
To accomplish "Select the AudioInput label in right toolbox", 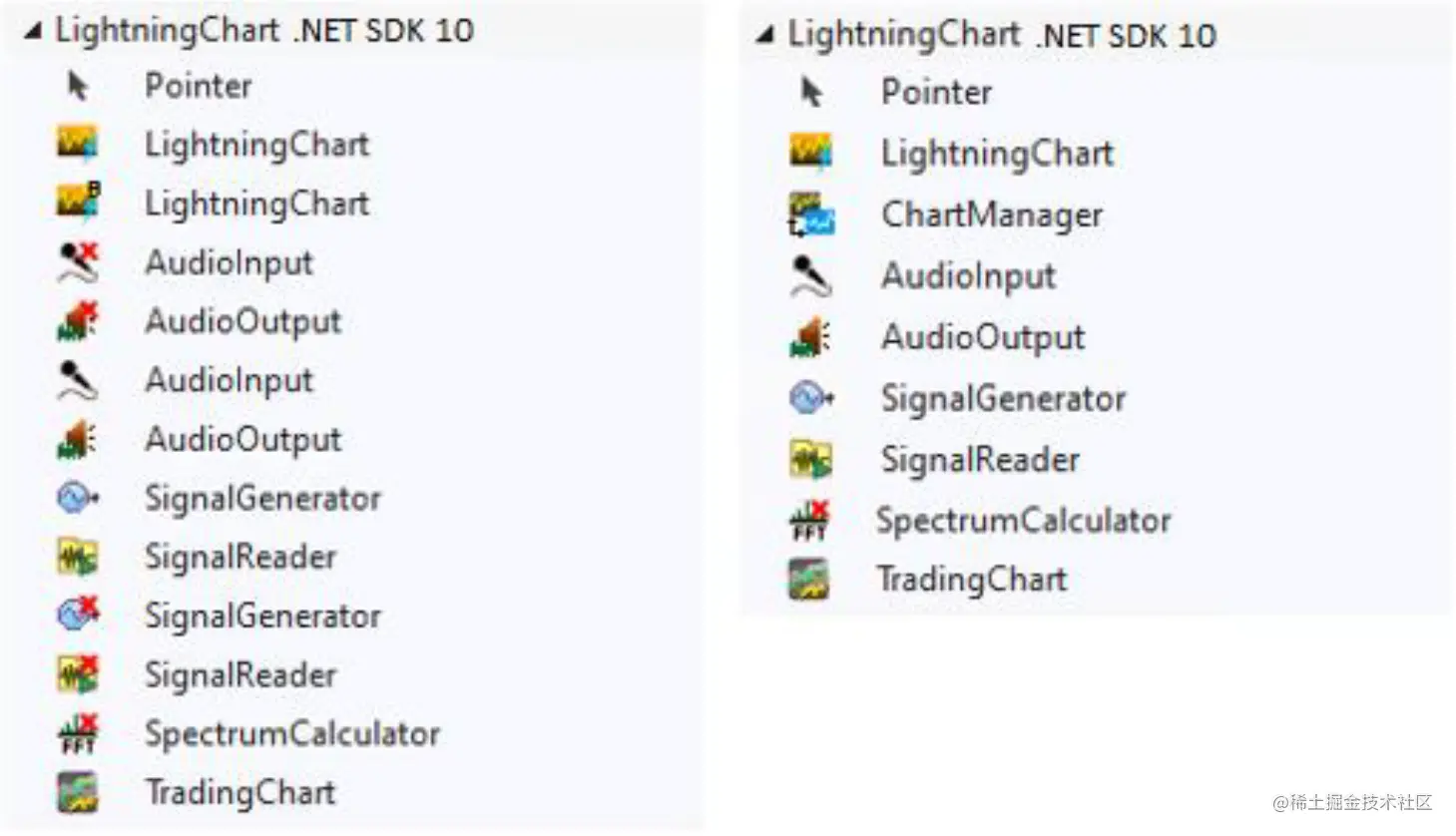I will coord(967,276).
